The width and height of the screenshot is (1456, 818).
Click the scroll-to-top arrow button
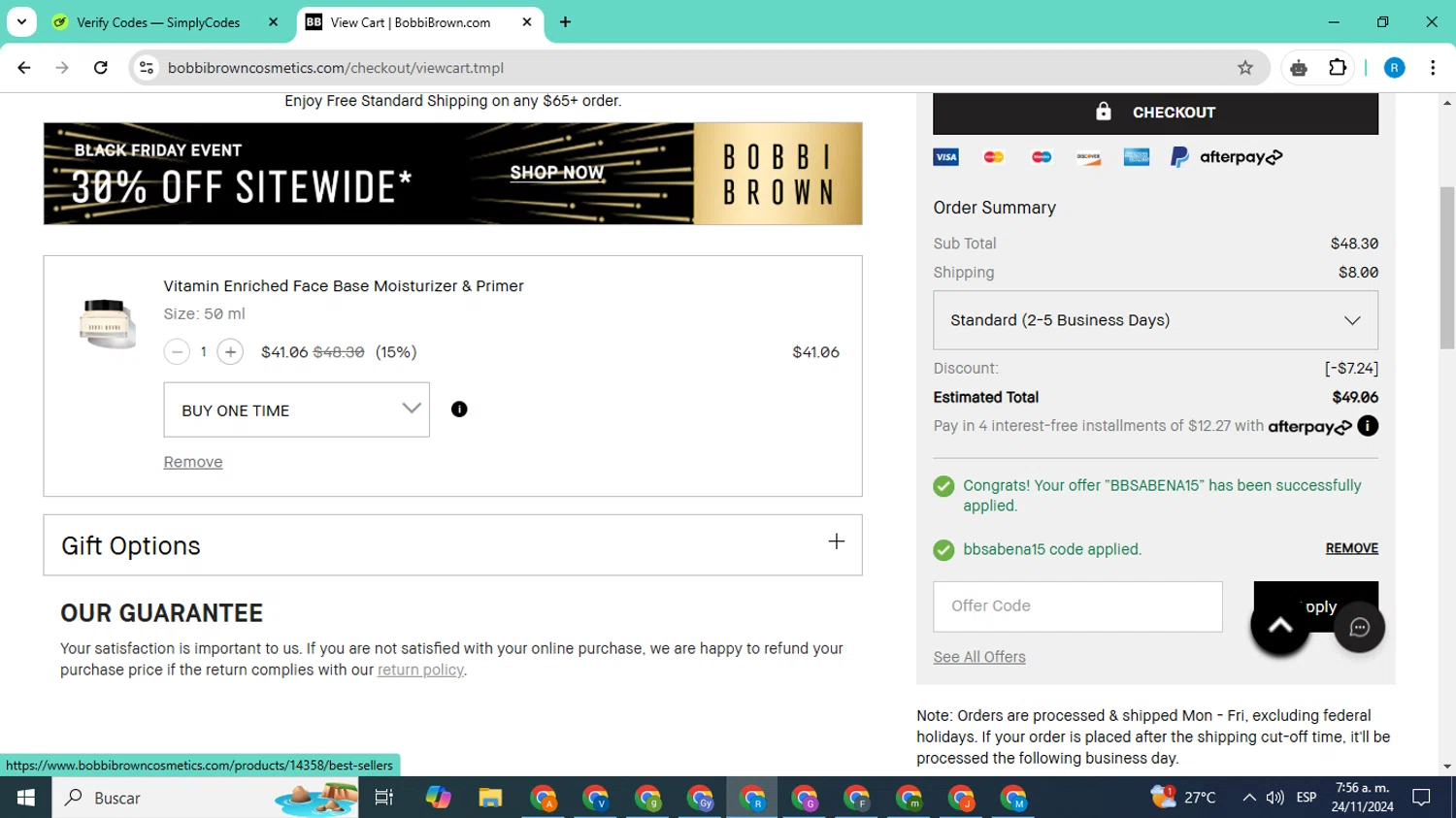click(1280, 627)
